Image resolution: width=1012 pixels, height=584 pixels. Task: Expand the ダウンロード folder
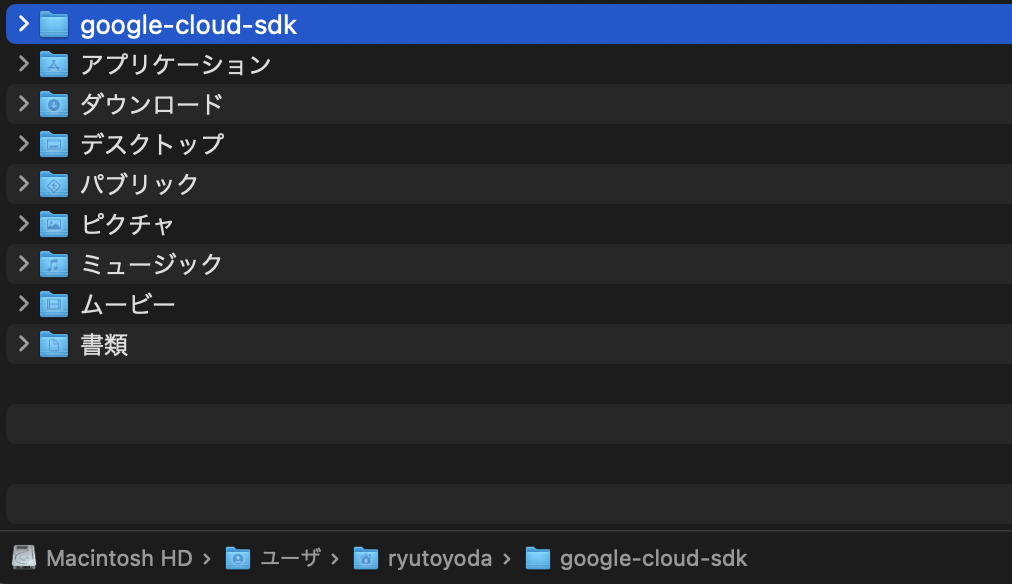[23, 104]
